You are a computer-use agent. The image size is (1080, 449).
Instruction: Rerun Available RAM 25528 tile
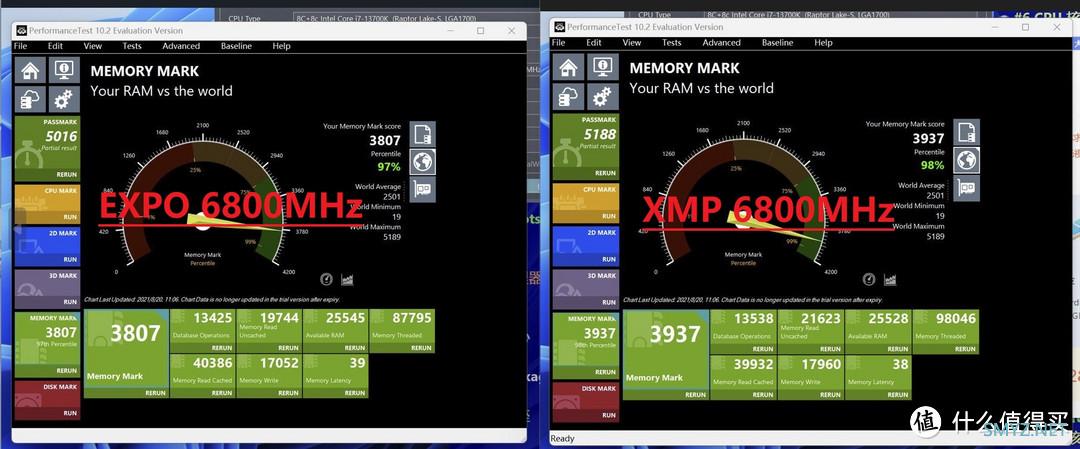898,349
